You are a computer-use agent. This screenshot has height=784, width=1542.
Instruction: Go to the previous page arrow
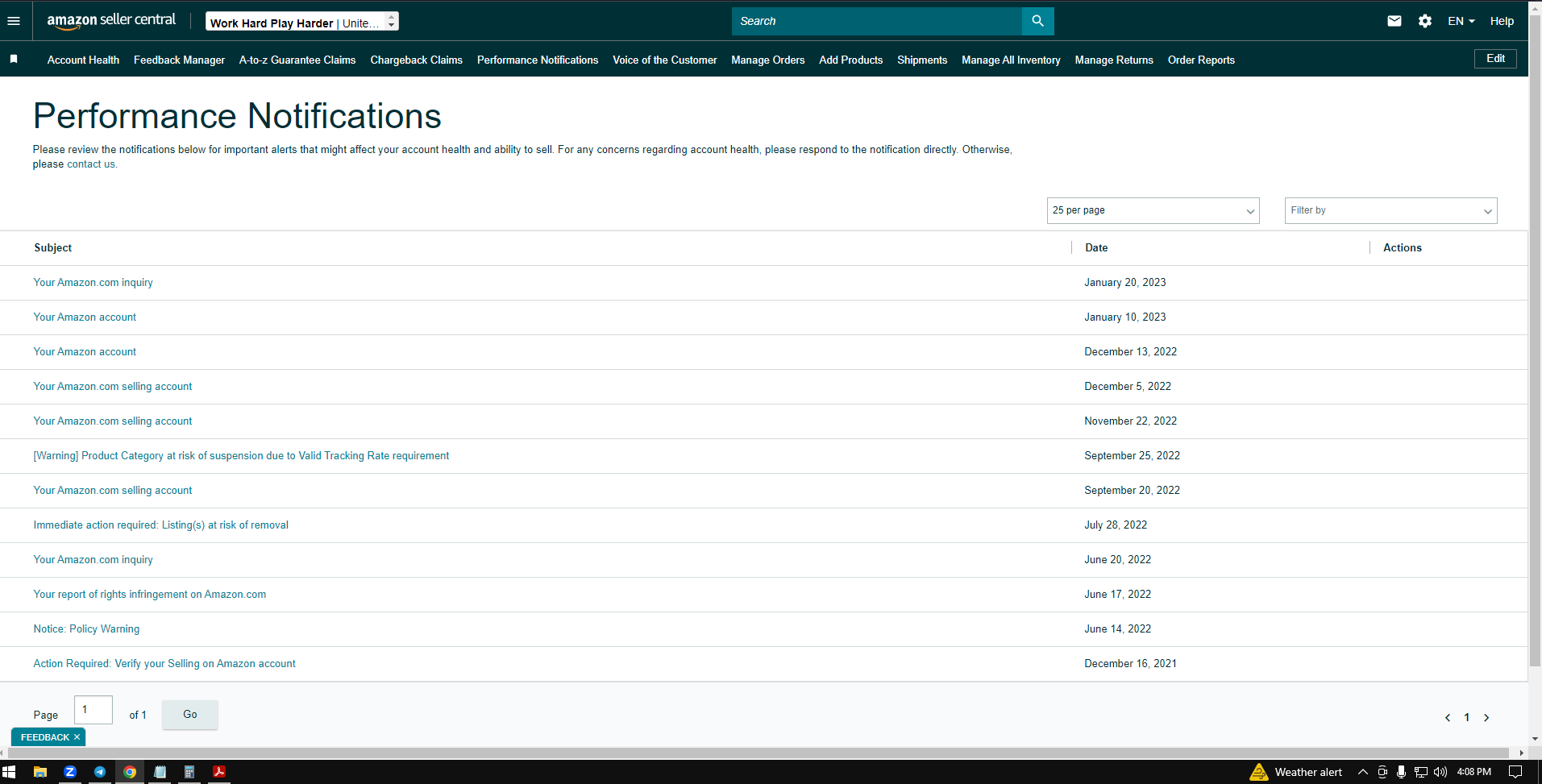click(x=1448, y=717)
